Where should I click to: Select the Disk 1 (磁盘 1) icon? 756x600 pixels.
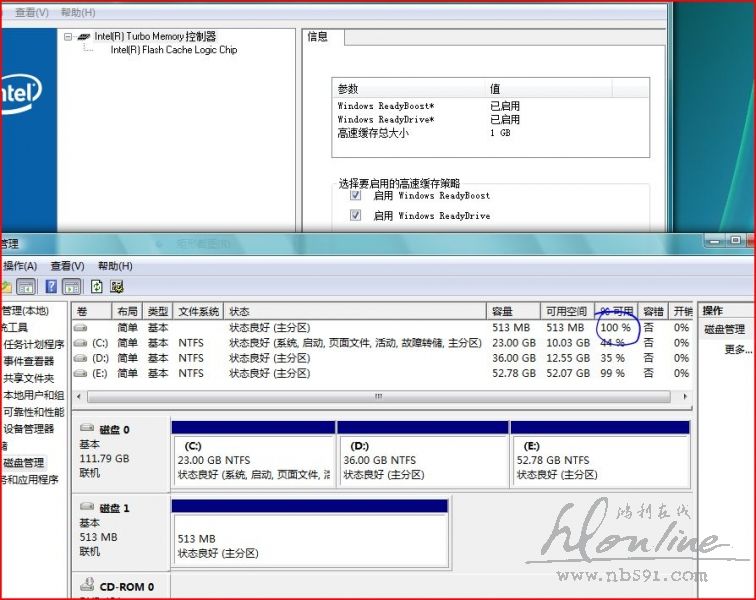(87, 508)
